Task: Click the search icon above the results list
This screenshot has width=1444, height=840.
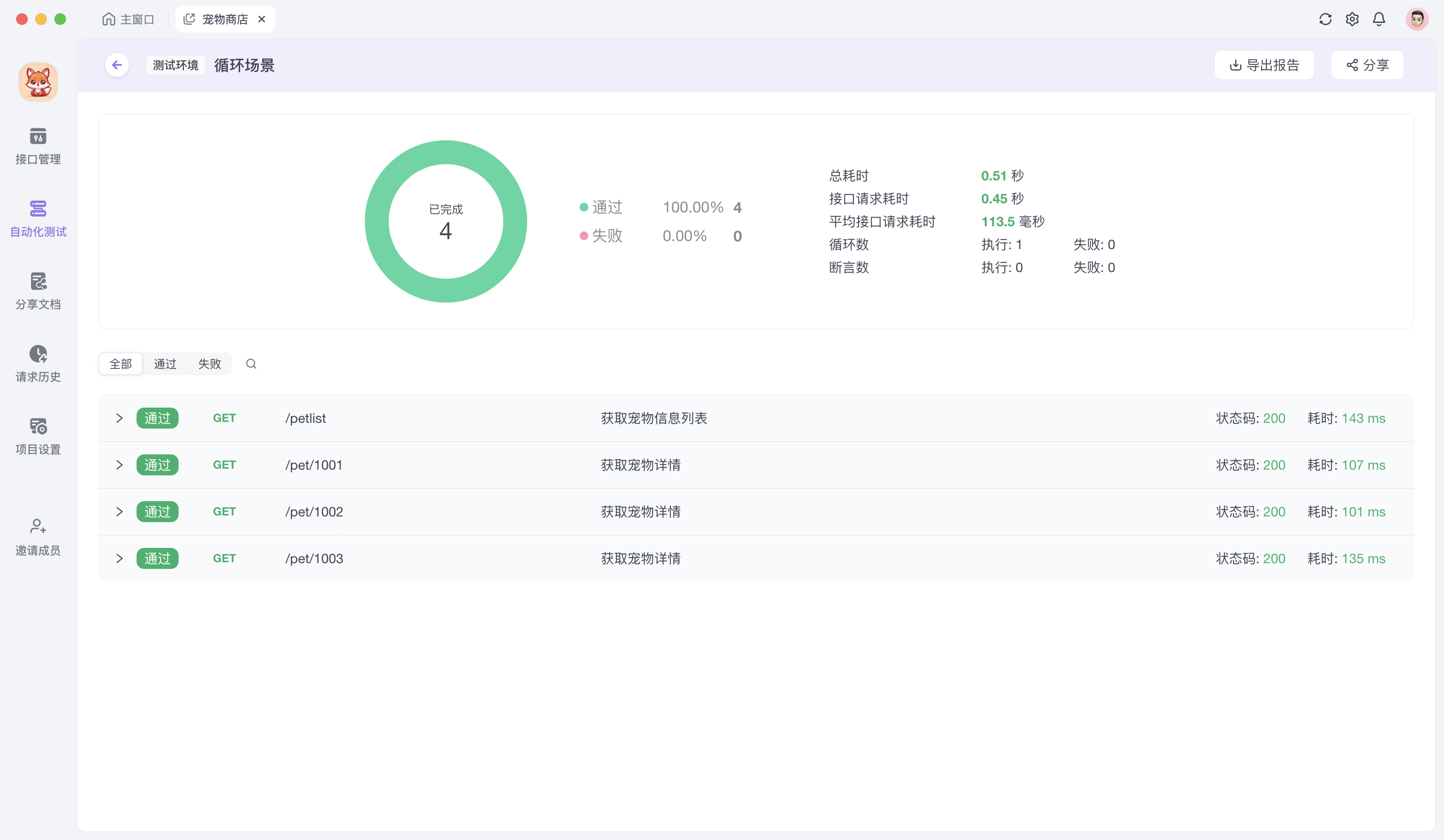Action: (251, 364)
